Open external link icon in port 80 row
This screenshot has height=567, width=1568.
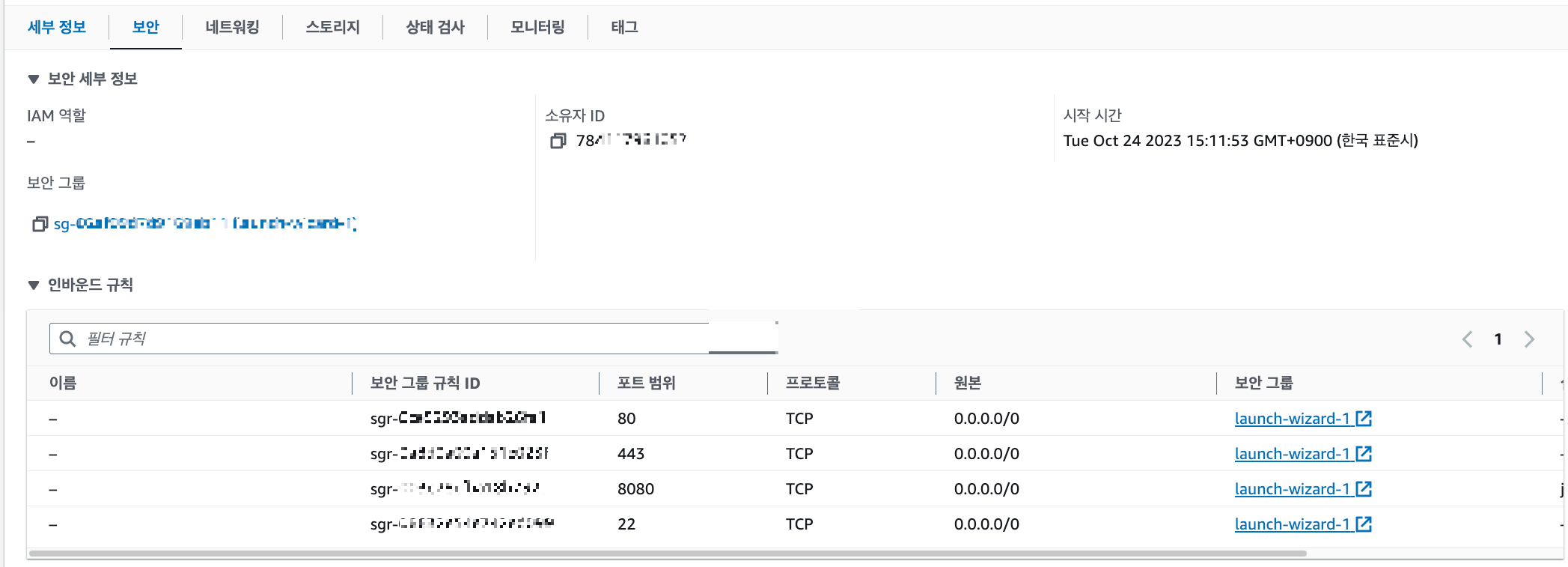pyautogui.click(x=1364, y=418)
